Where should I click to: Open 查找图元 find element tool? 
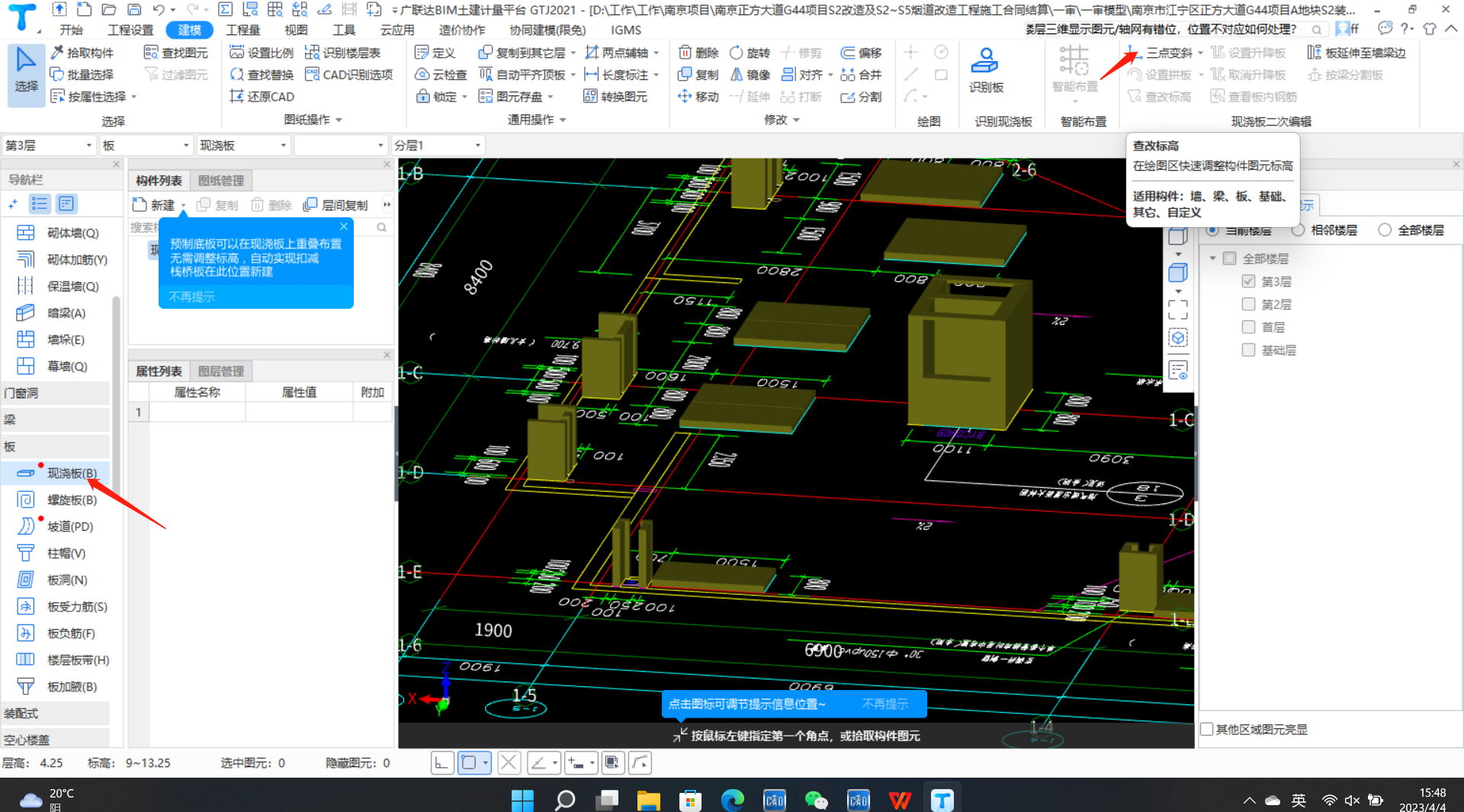point(176,53)
